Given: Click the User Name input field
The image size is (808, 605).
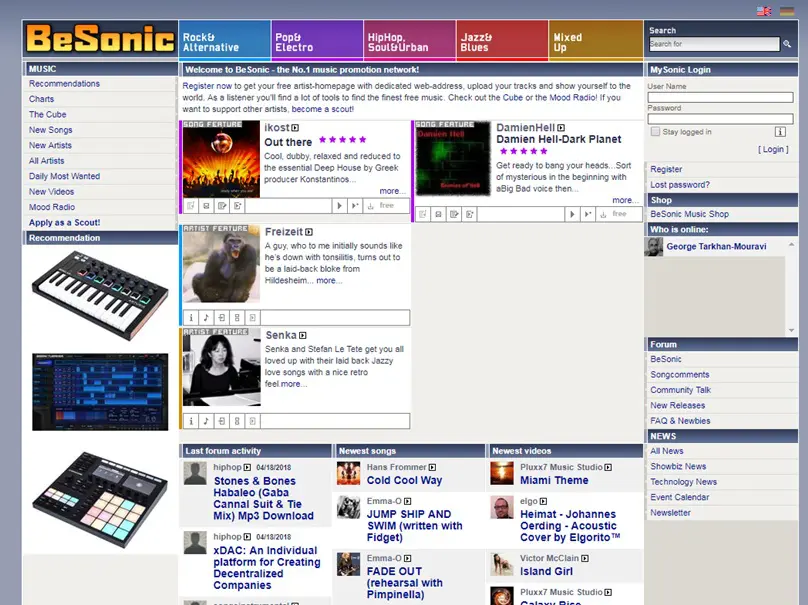Looking at the screenshot, I should pyautogui.click(x=720, y=97).
